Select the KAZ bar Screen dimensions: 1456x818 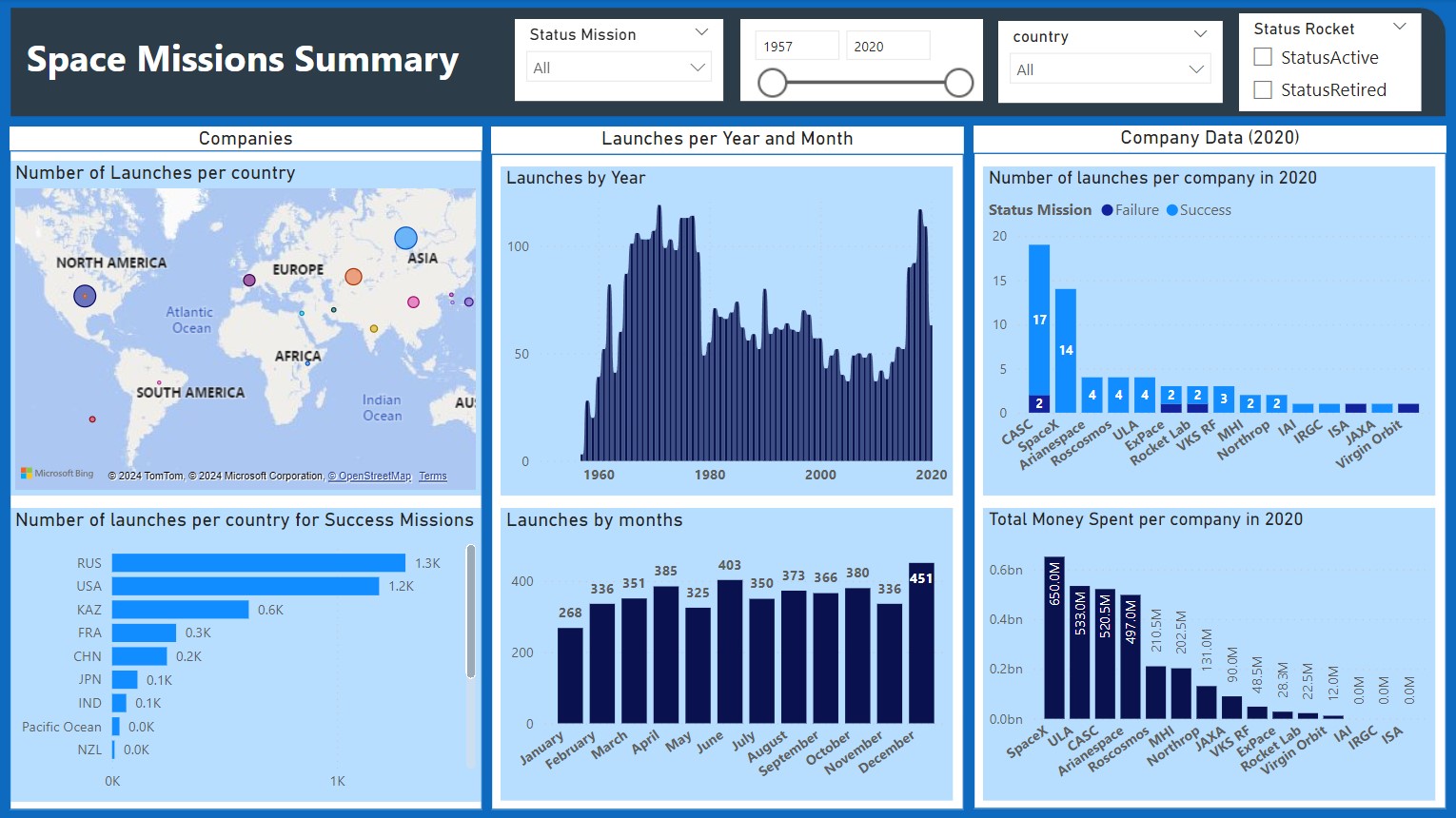point(181,610)
